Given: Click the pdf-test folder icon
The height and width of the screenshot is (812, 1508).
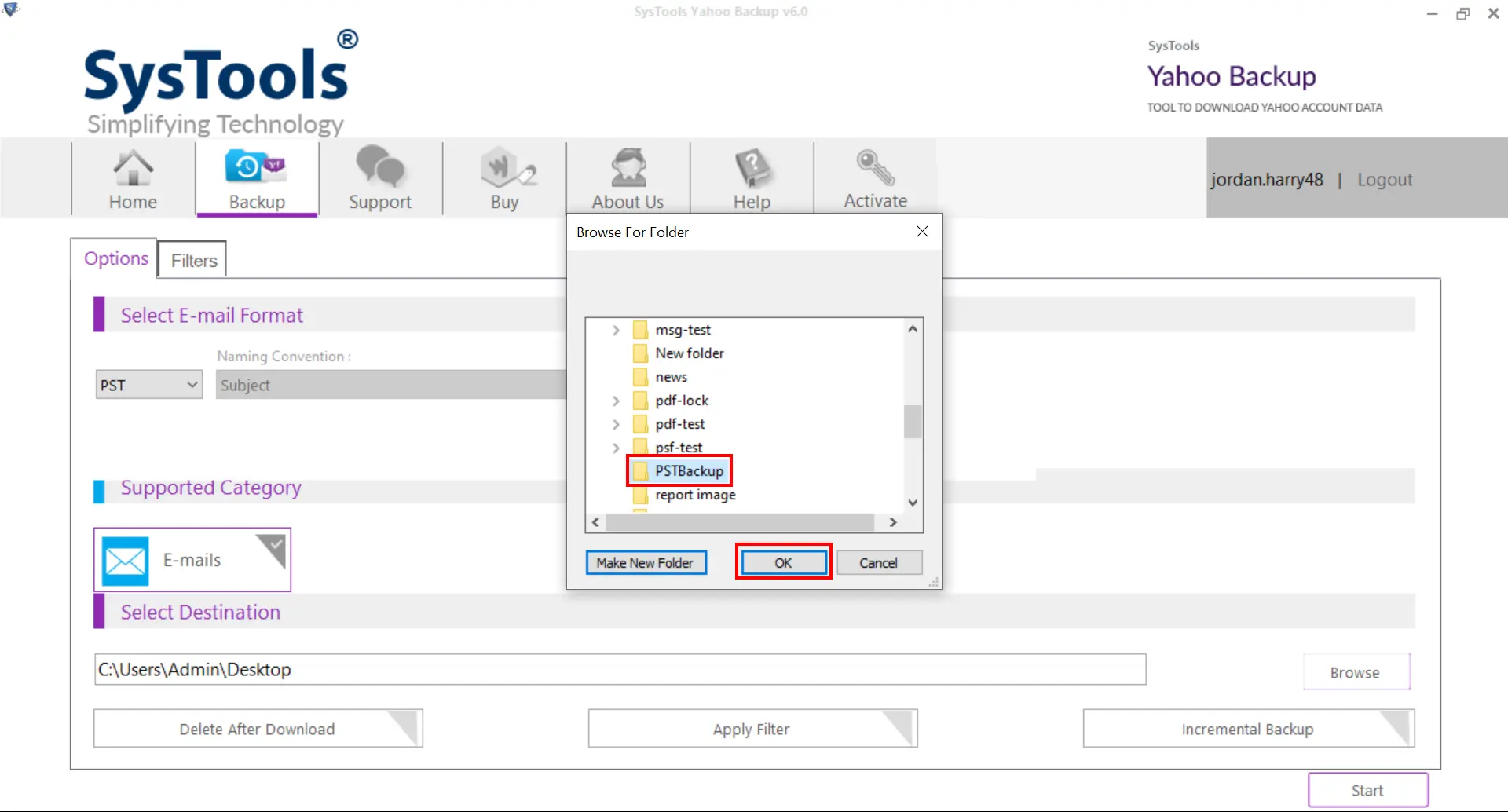Looking at the screenshot, I should [641, 424].
